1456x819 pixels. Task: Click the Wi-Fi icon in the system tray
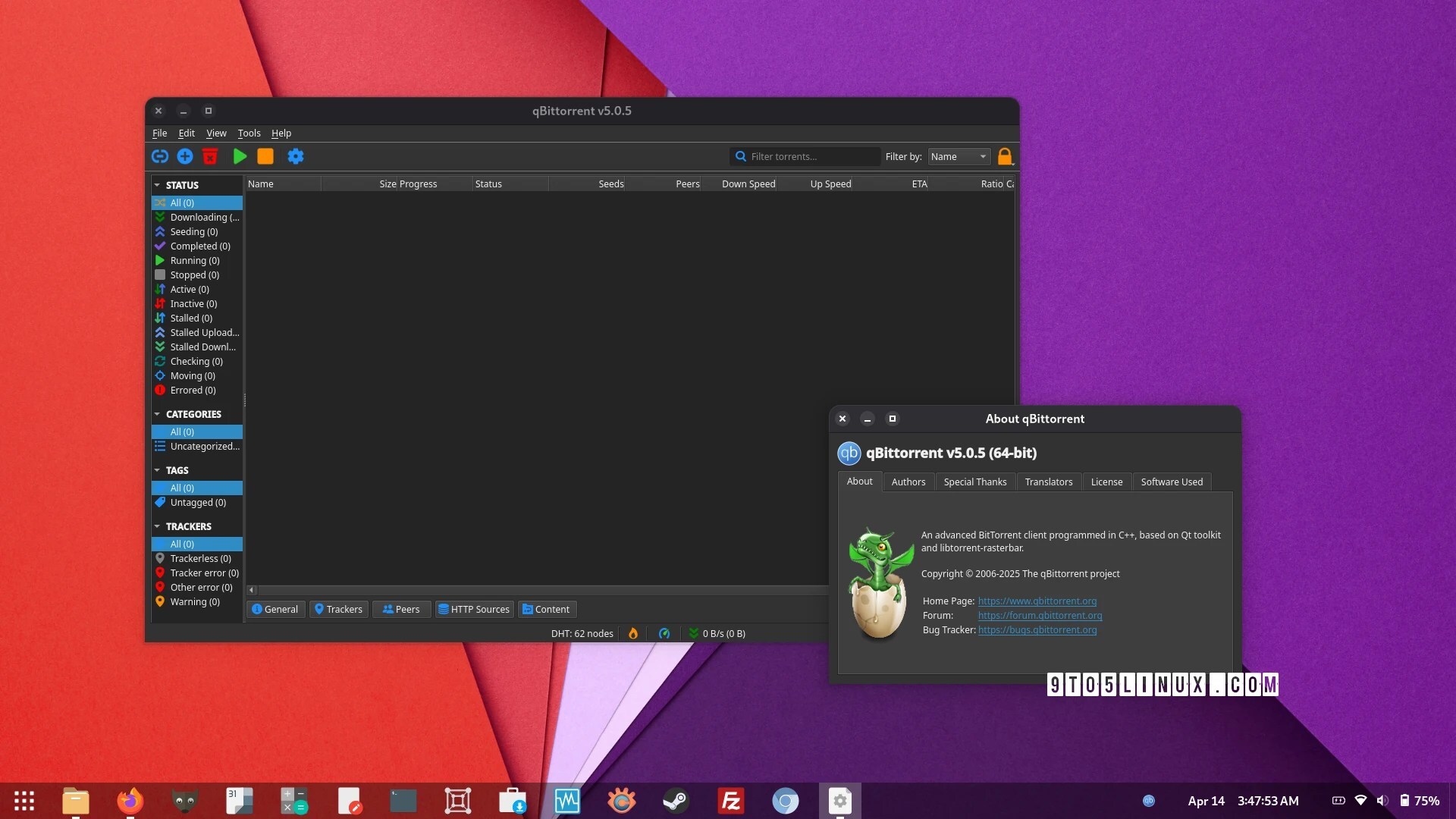[x=1360, y=801]
